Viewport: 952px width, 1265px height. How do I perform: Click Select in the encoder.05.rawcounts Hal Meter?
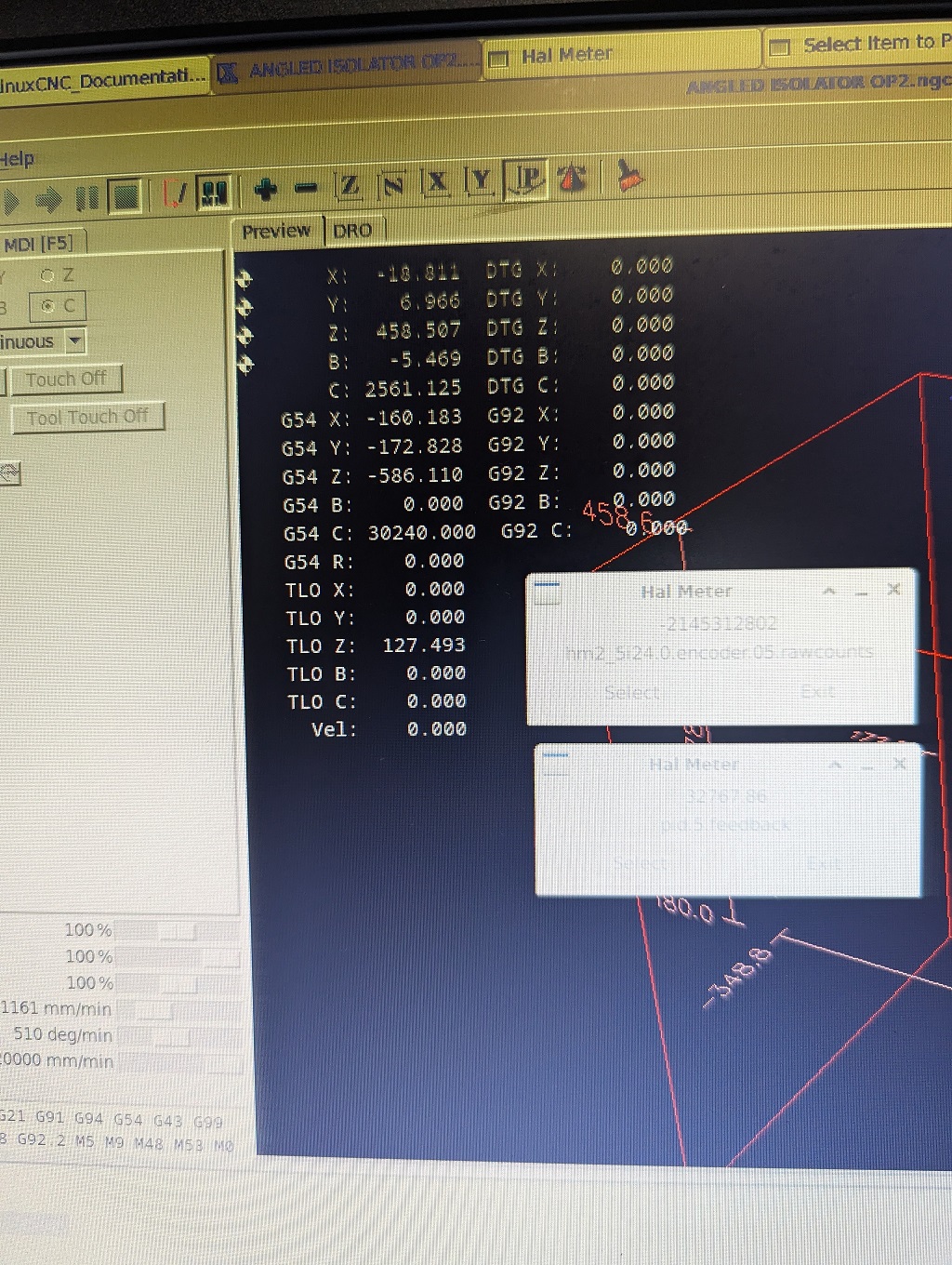click(632, 692)
